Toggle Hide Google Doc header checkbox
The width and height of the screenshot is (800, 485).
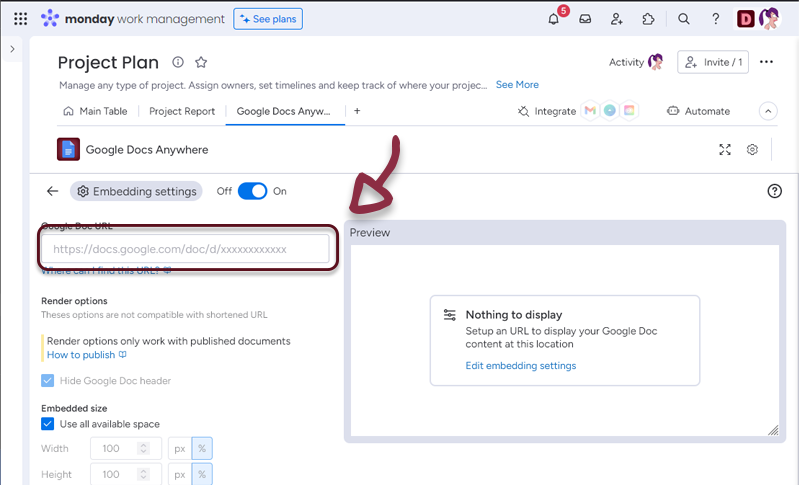pos(48,381)
